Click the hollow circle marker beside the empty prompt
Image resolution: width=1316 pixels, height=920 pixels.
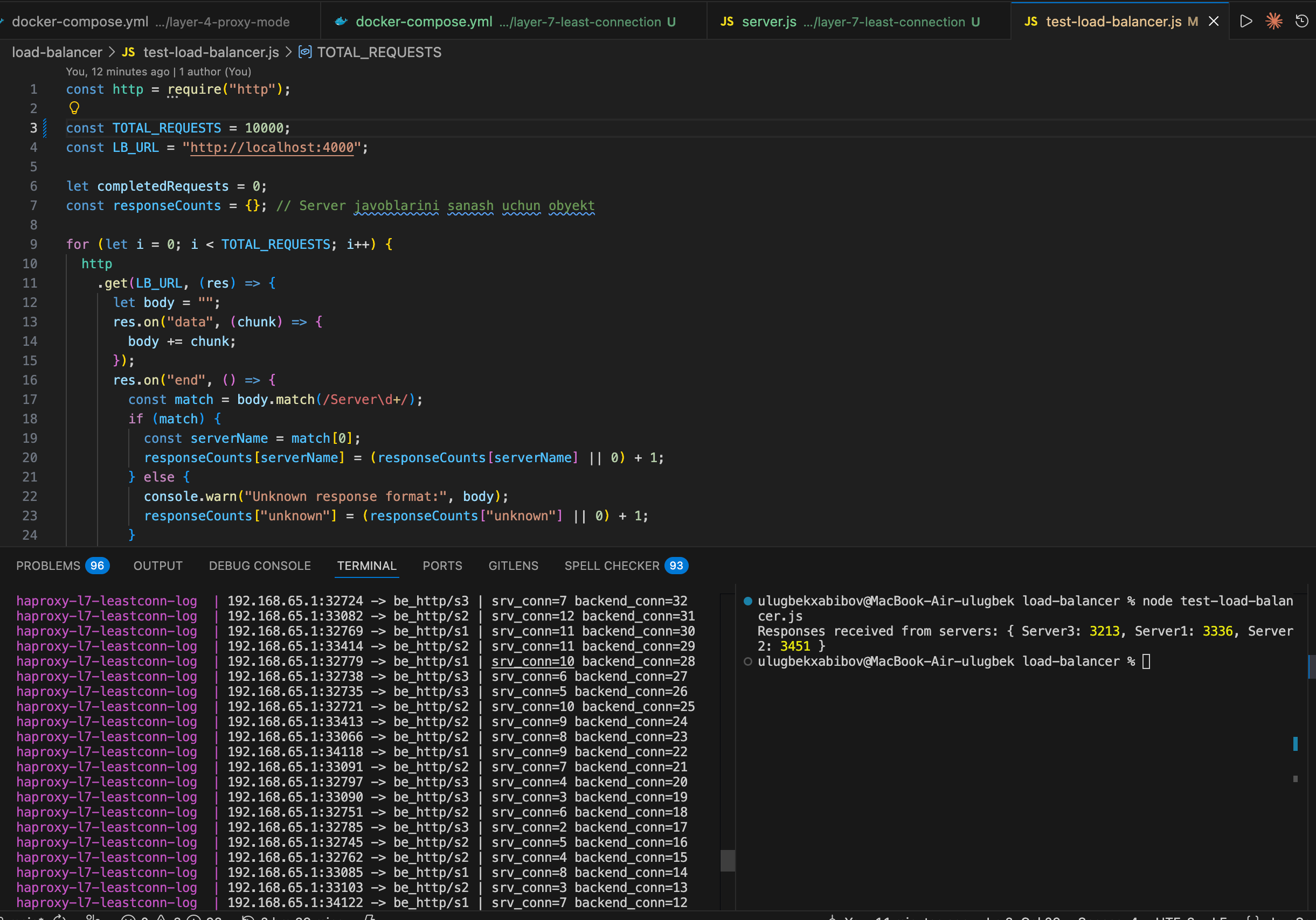click(747, 661)
